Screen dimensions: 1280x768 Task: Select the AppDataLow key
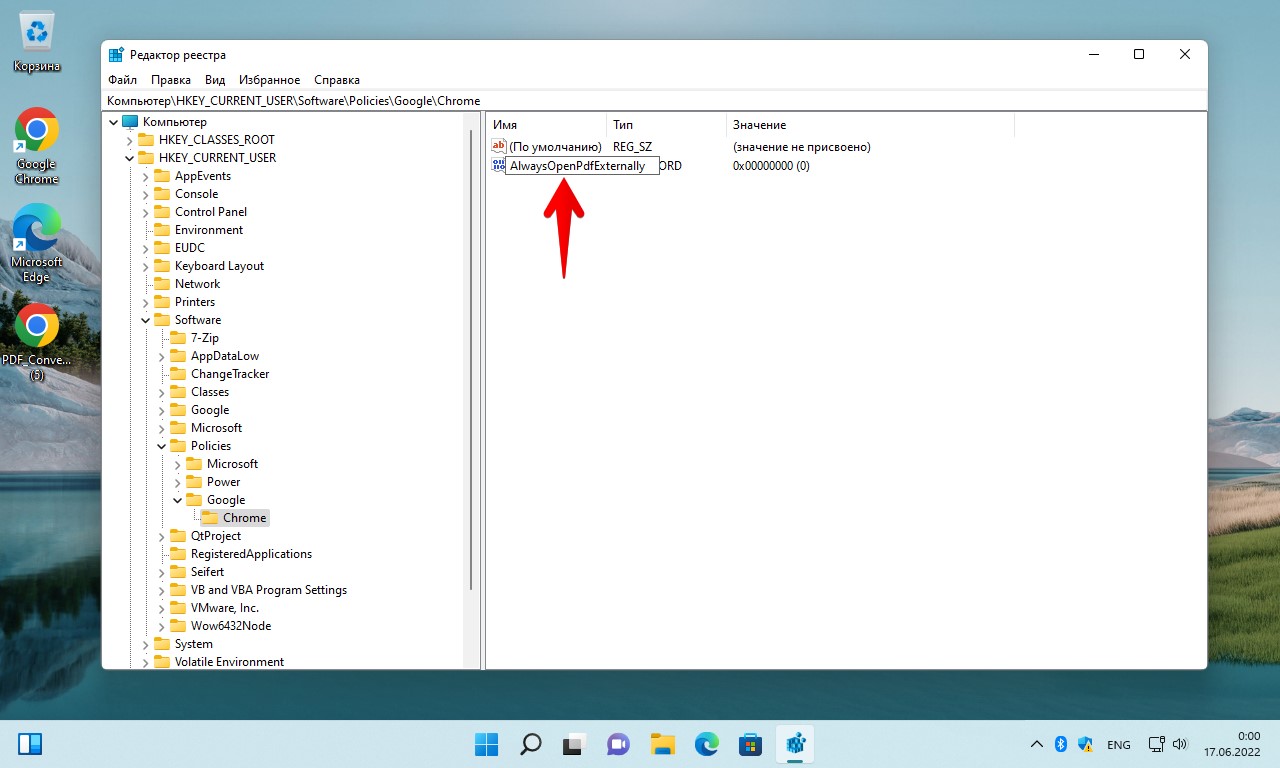[225, 356]
